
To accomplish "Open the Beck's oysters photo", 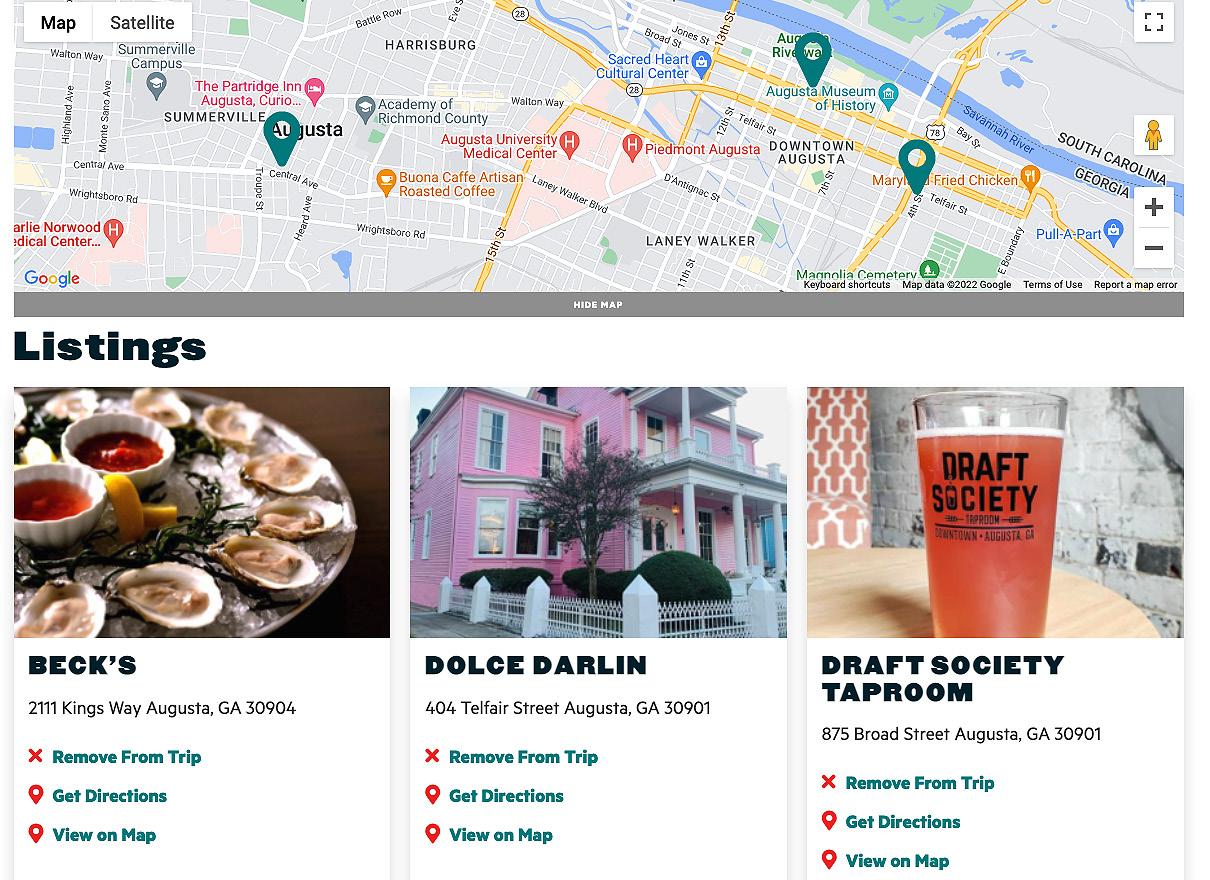I will pyautogui.click(x=202, y=512).
